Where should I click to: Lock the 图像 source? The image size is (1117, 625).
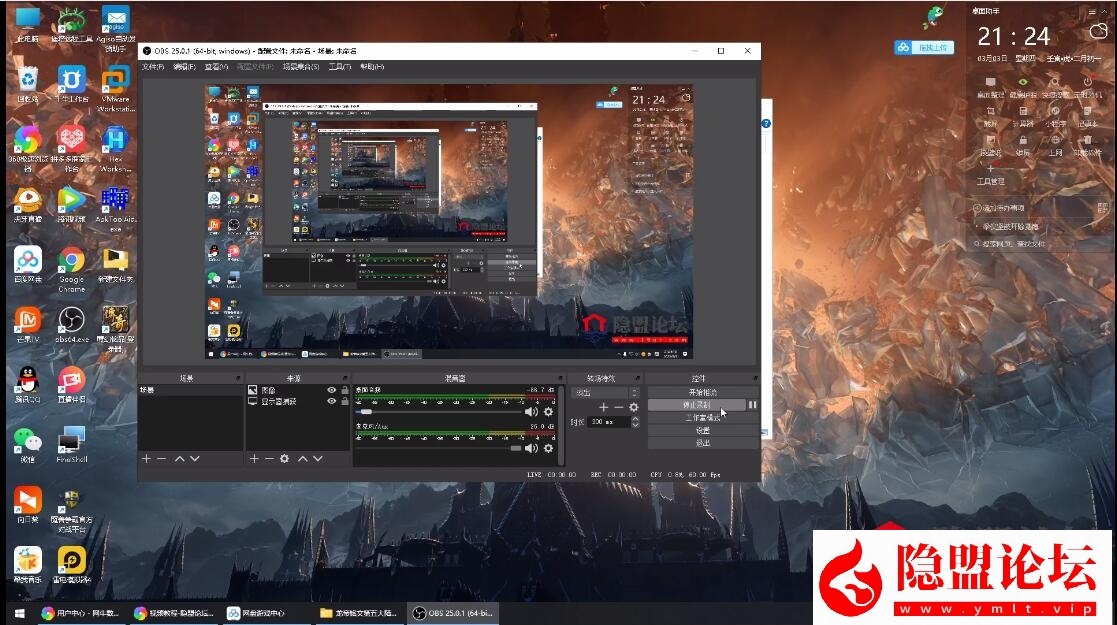pos(344,390)
